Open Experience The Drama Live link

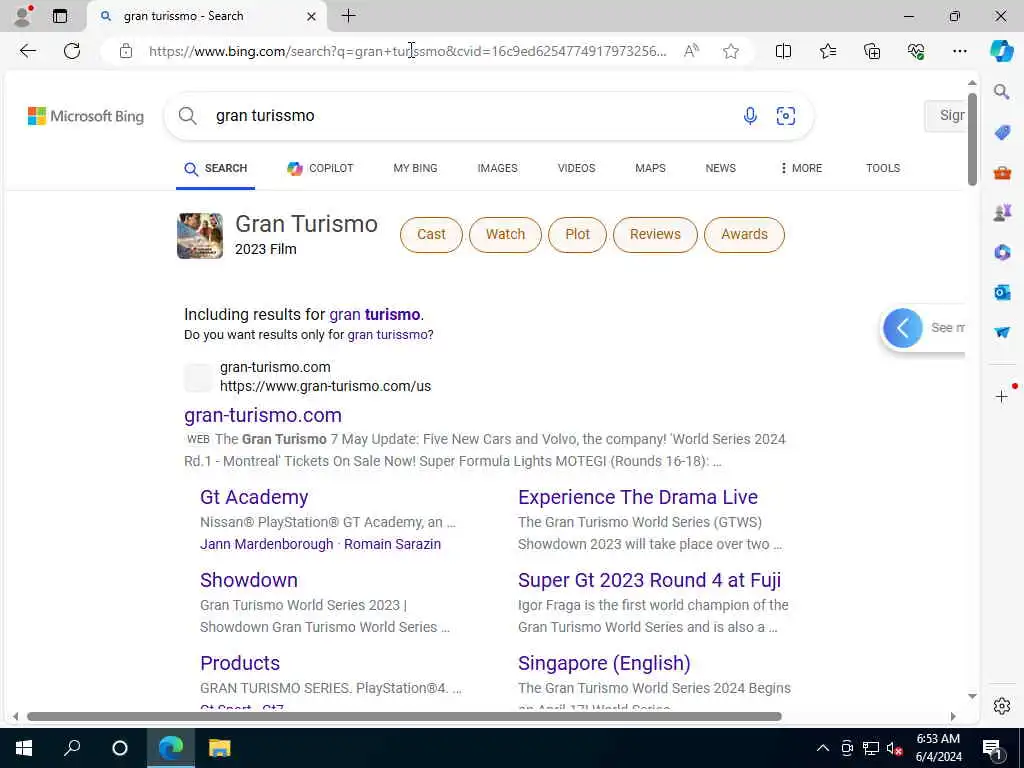pos(637,498)
